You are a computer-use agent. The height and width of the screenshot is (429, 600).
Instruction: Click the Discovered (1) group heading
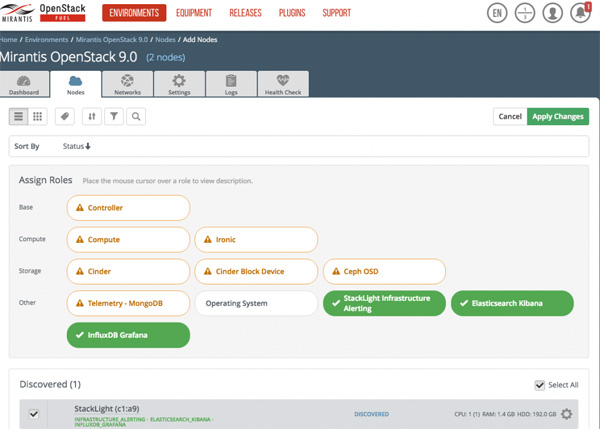(50, 384)
